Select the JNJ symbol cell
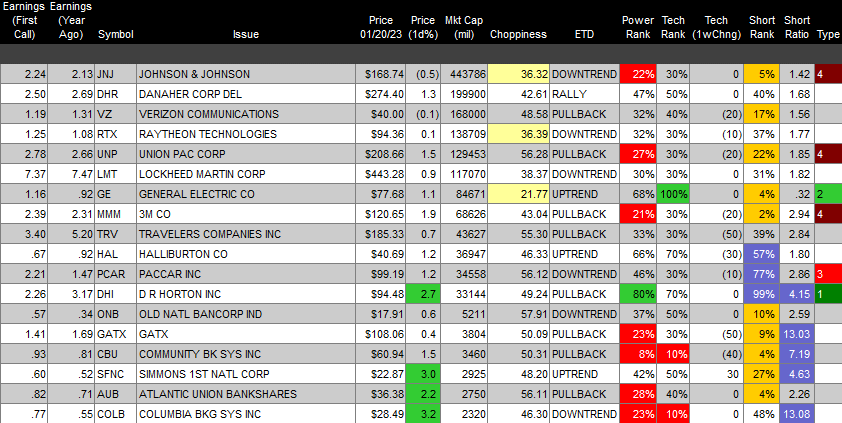The height and width of the screenshot is (423, 842). click(x=115, y=74)
